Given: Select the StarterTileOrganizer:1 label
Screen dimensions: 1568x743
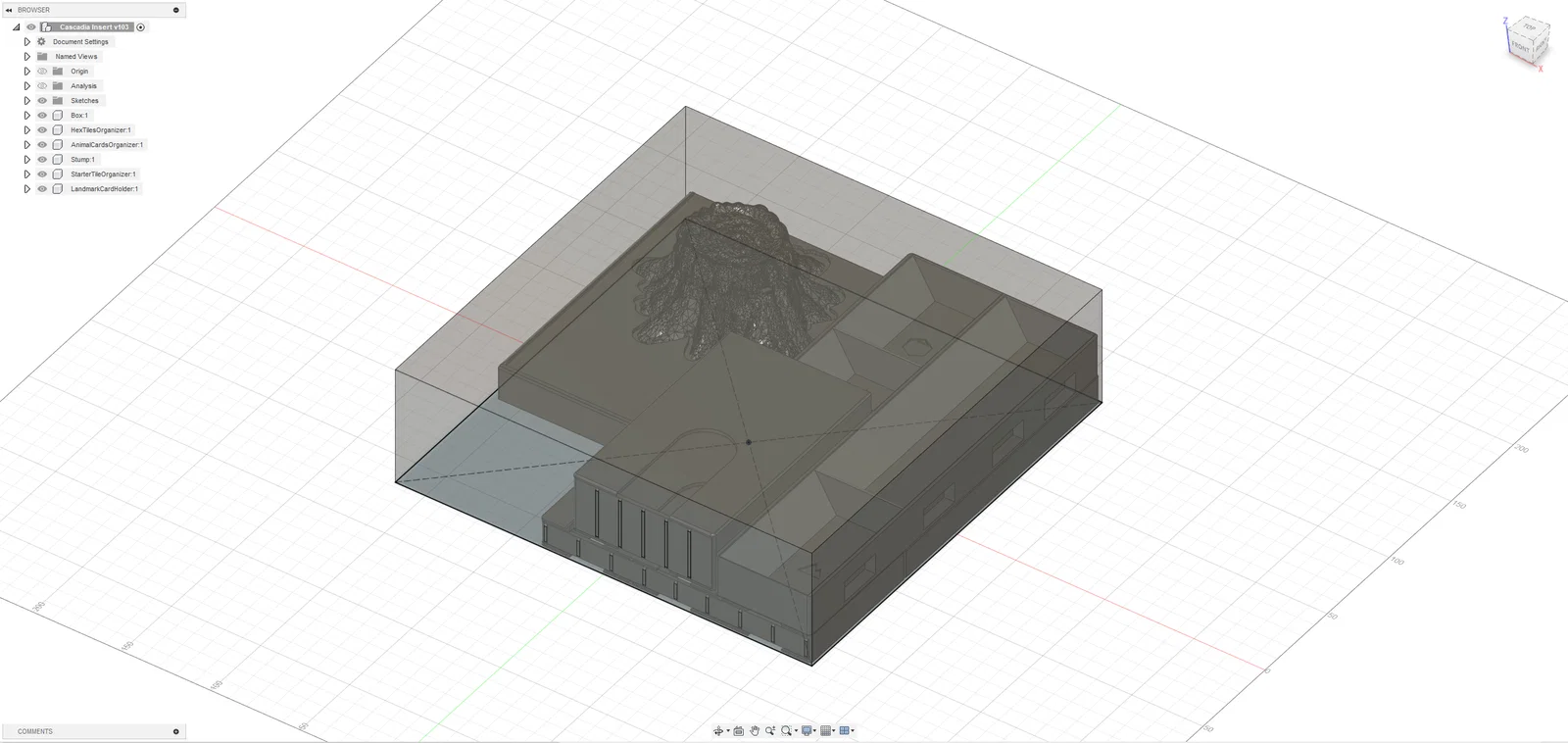Looking at the screenshot, I should coord(104,174).
